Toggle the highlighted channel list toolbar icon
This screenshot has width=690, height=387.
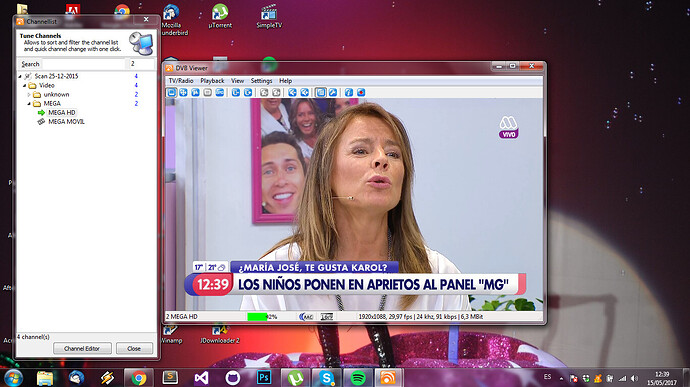[x=321, y=92]
